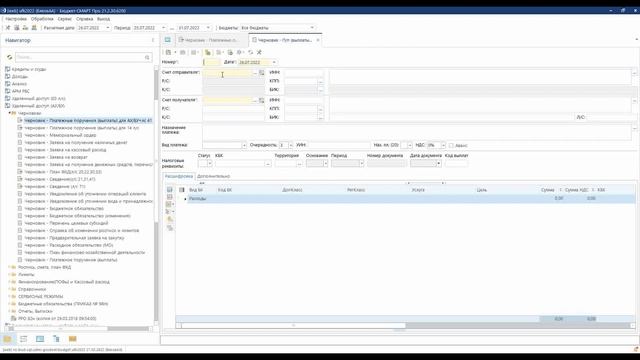
Task: Click into the Номер input field
Action: pos(211,62)
